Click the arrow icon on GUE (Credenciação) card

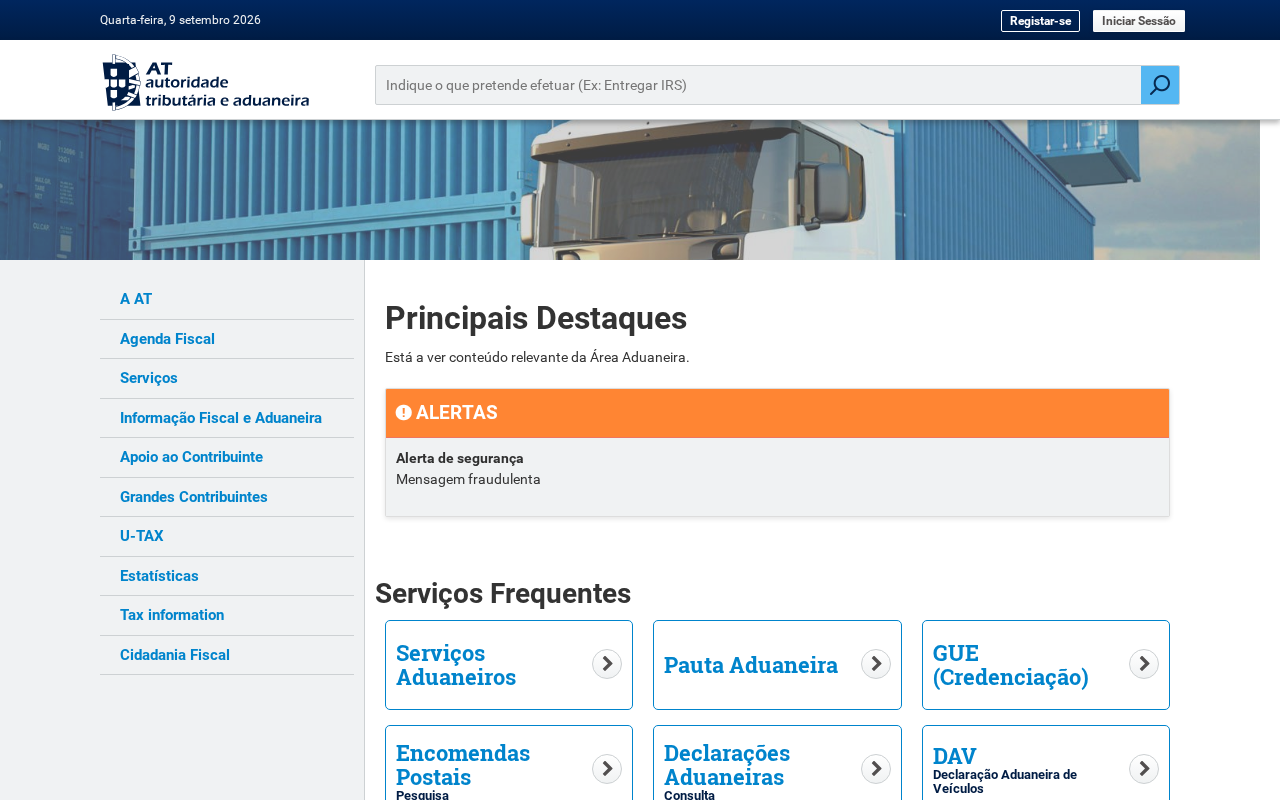[1144, 664]
